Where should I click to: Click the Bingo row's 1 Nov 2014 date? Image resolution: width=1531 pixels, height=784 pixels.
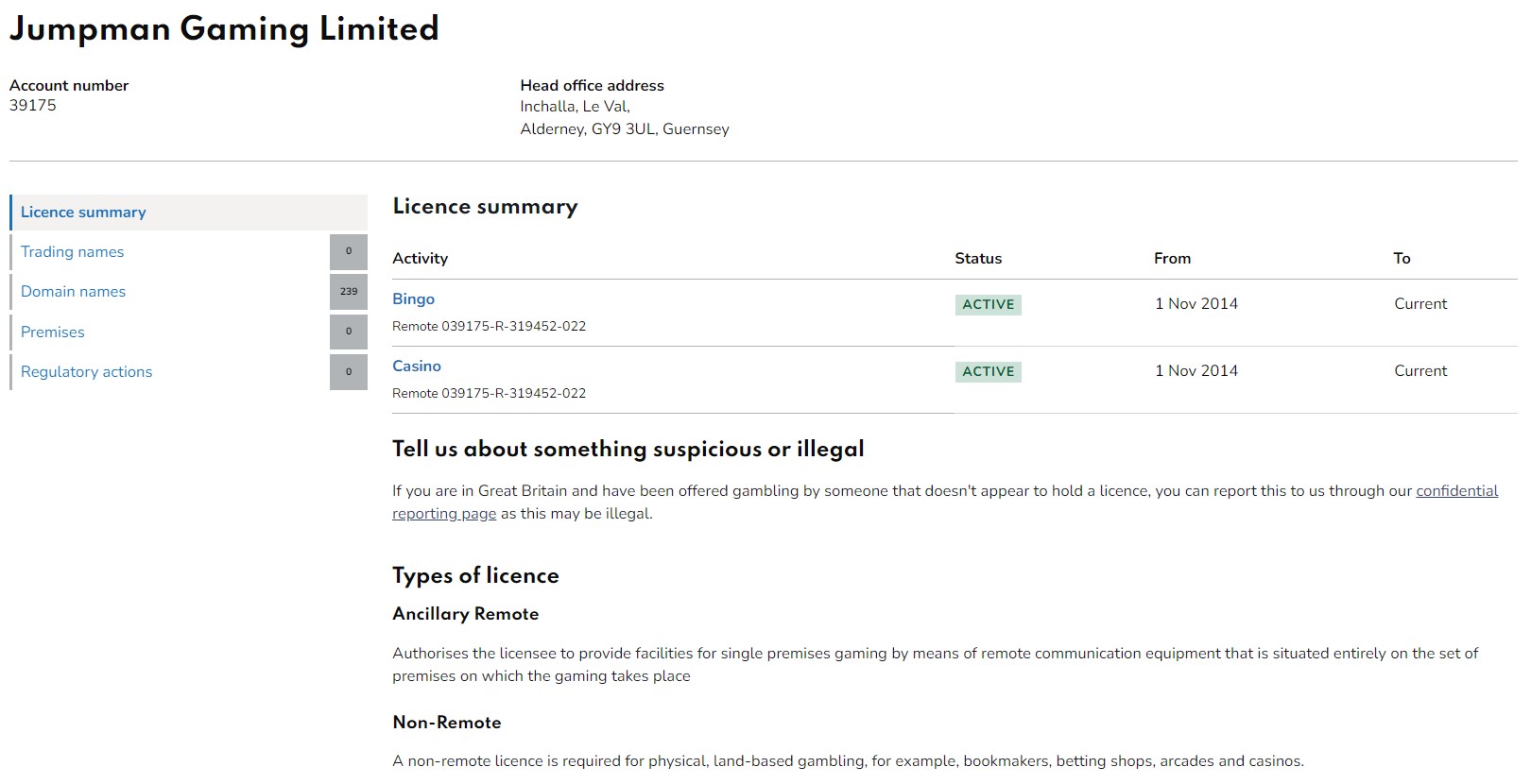tap(1196, 304)
